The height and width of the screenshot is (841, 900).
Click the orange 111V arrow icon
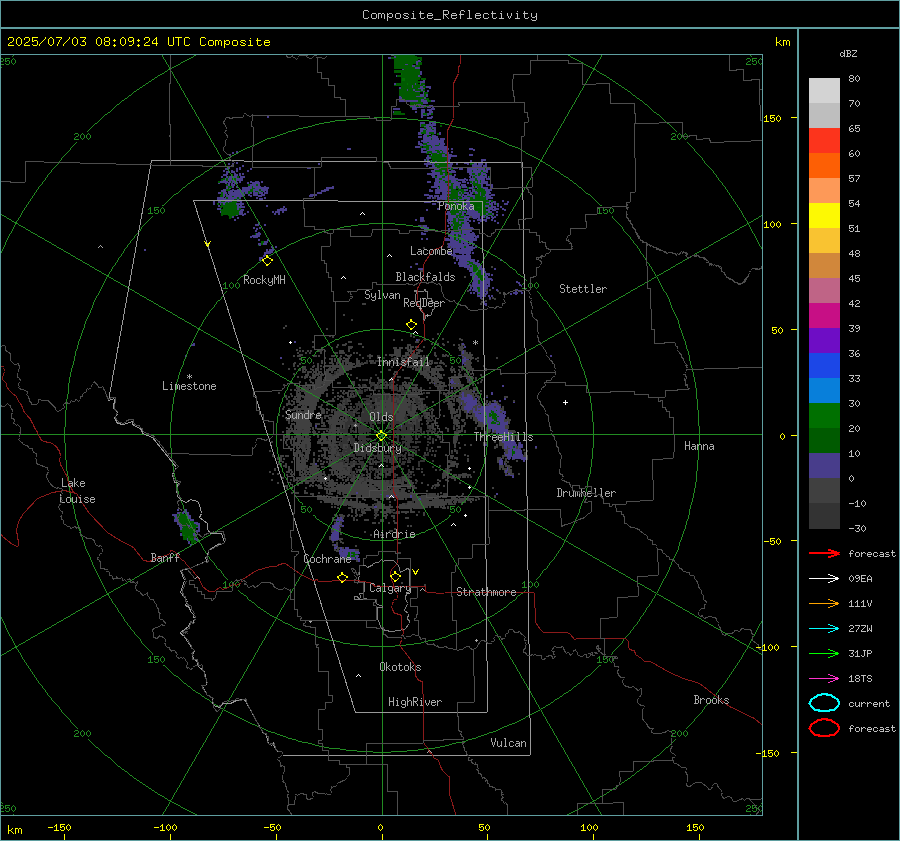824,603
